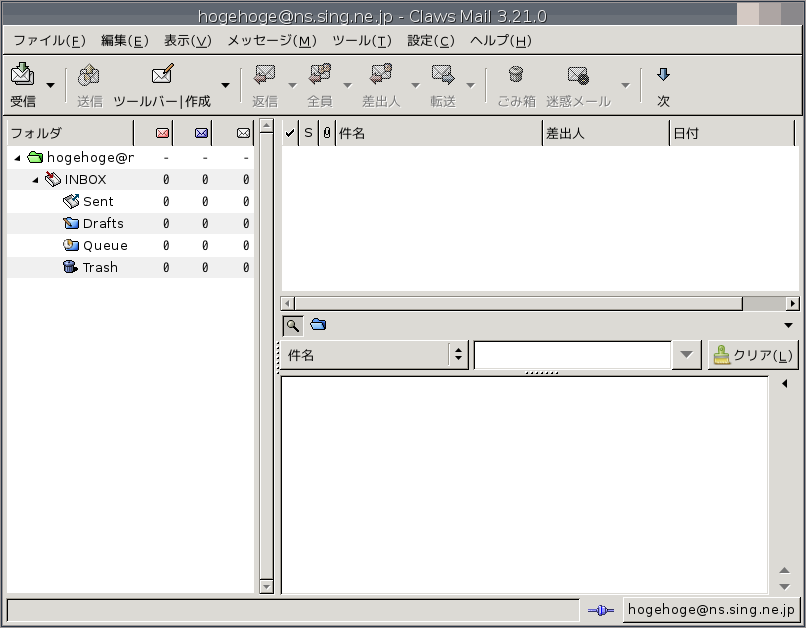The width and height of the screenshot is (806, 628).
Task: Click message view scroll-up arrow
Action: 784,570
